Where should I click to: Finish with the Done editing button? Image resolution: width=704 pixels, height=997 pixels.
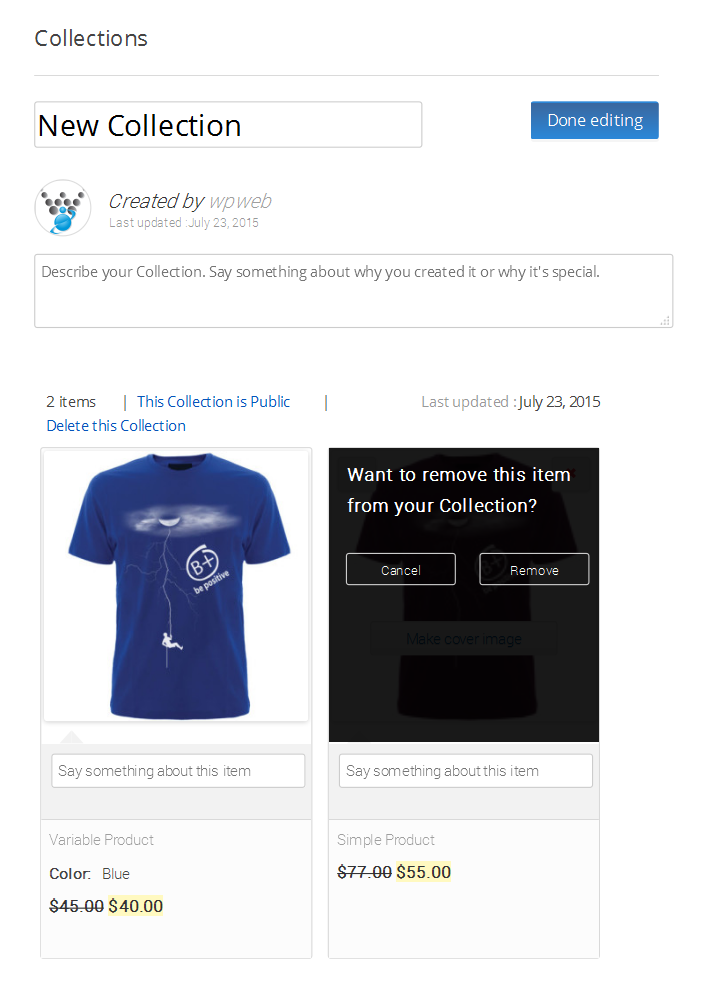(595, 120)
